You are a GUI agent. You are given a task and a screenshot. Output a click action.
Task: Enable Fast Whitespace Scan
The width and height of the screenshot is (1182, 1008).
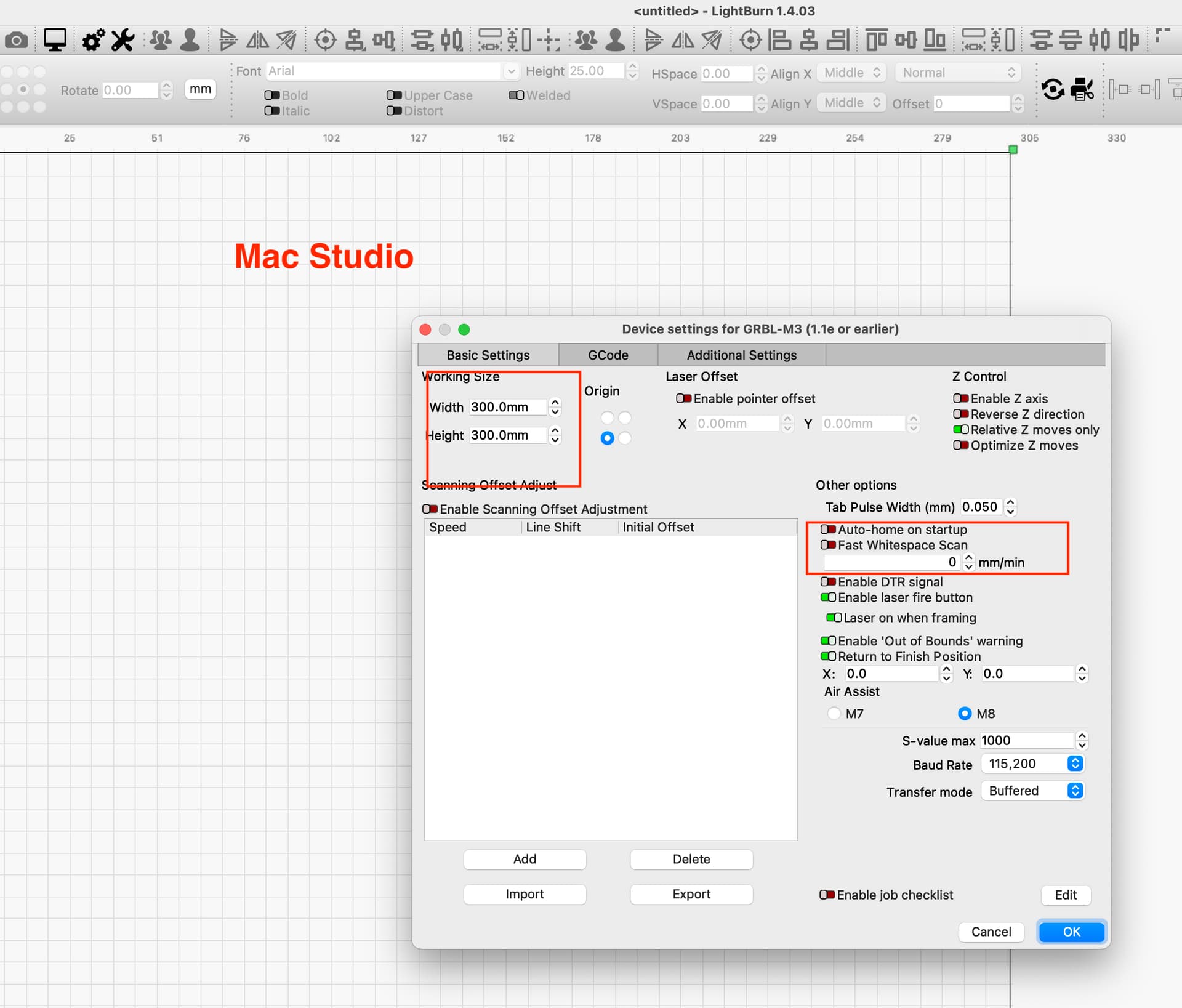(828, 545)
